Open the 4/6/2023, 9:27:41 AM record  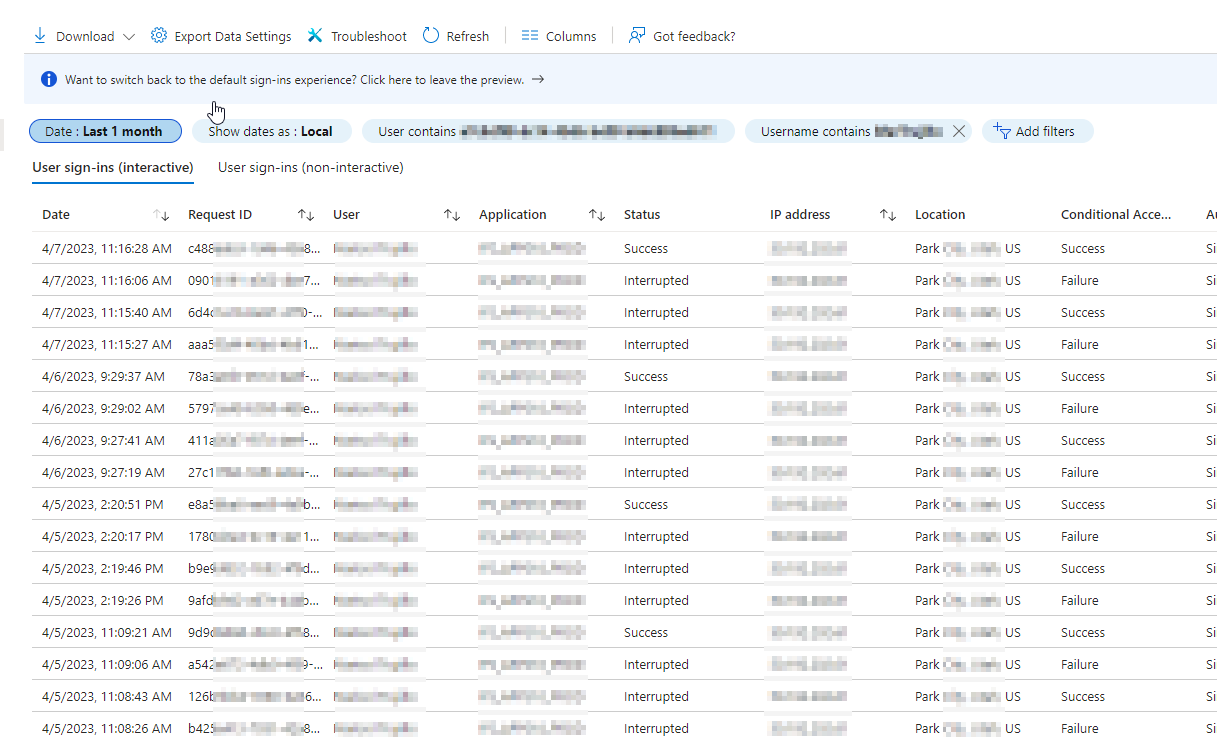click(624, 440)
